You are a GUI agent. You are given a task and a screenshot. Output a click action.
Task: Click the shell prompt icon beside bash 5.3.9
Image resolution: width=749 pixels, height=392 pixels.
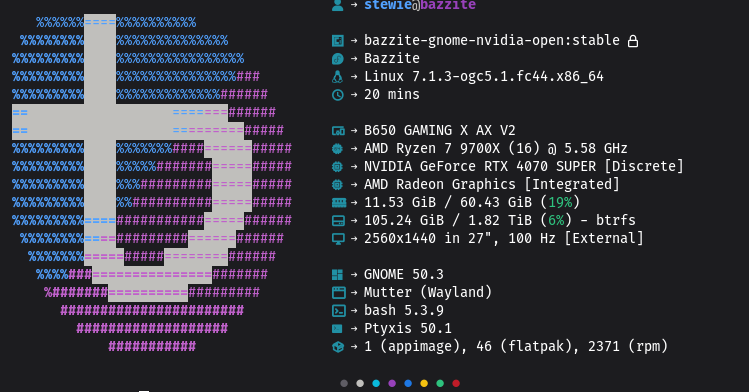point(339,311)
